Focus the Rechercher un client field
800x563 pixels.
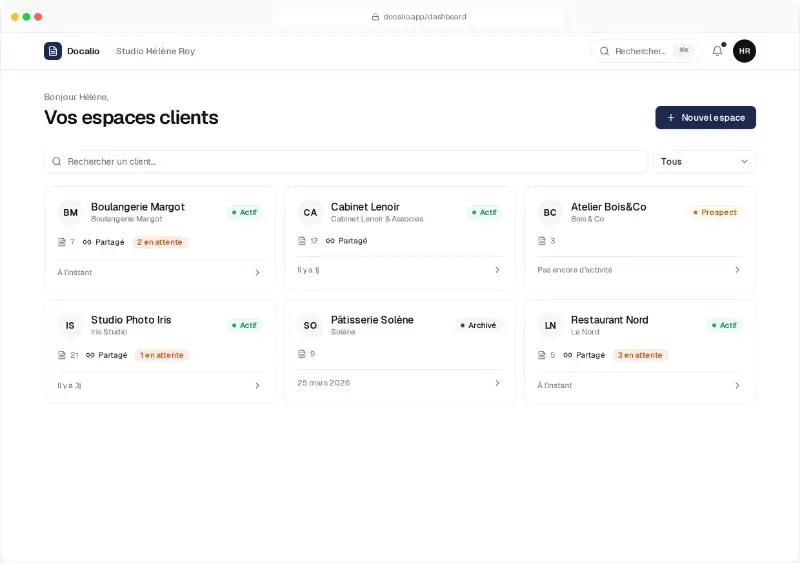click(x=345, y=161)
